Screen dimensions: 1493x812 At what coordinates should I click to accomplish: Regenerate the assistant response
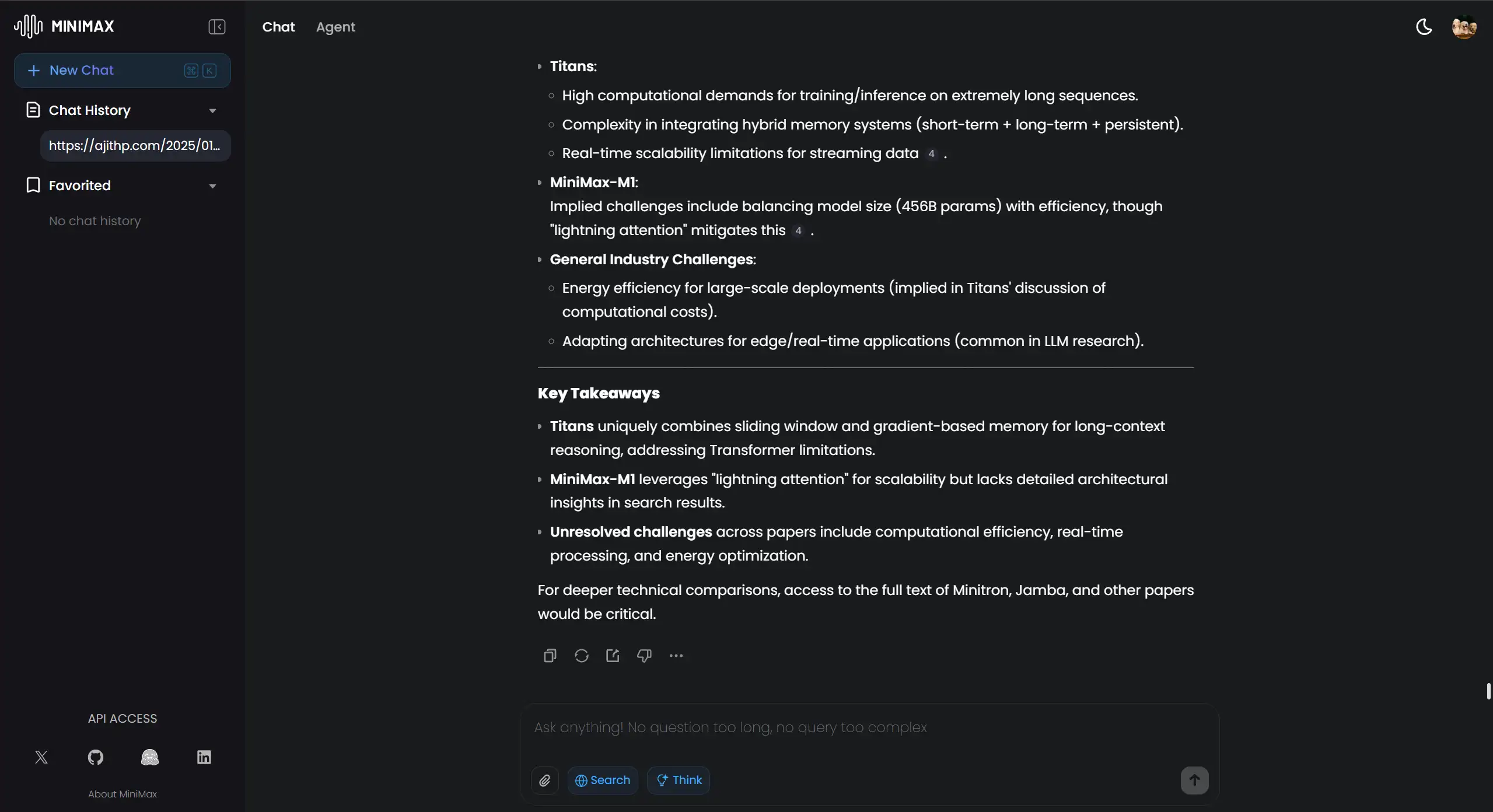581,656
